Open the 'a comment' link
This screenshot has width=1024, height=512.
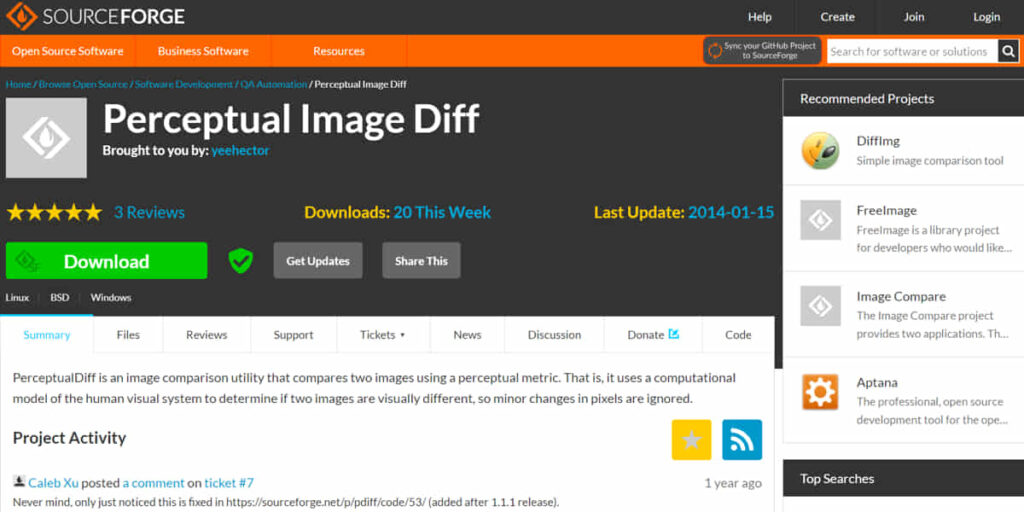tap(153, 483)
